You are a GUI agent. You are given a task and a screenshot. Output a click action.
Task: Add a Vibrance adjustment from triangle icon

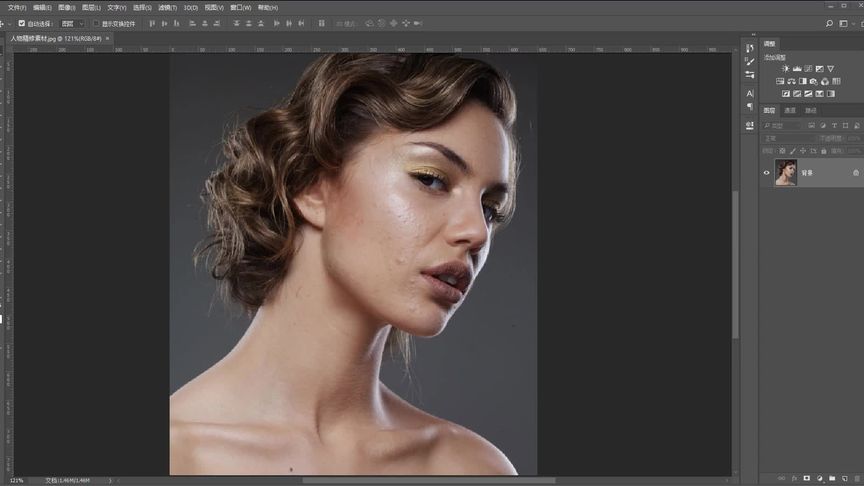click(x=830, y=69)
